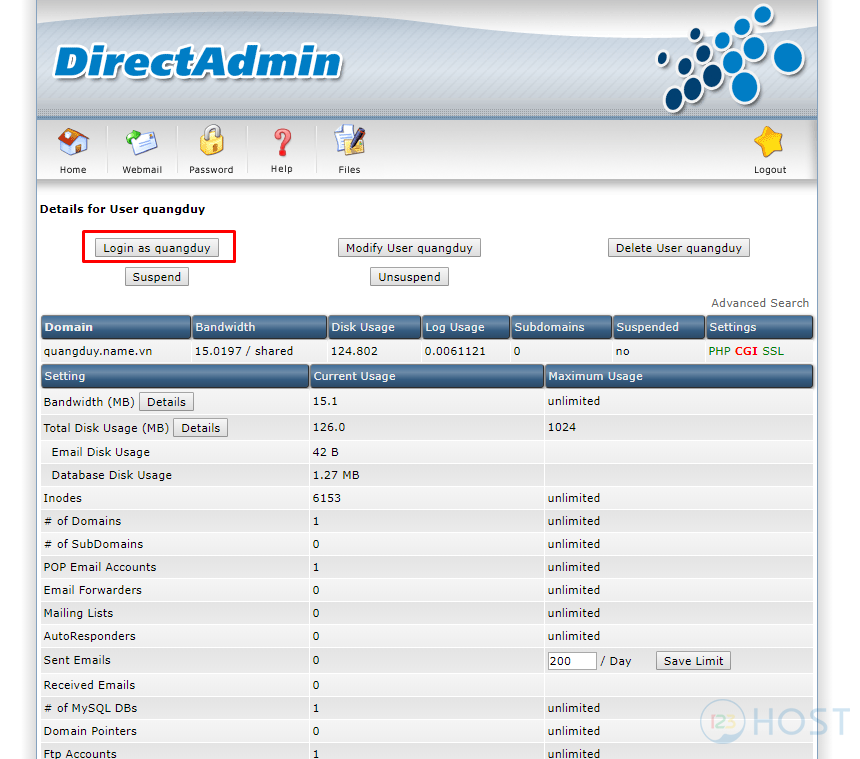Click log usage value 0.0061121
Image resolution: width=860 pixels, height=759 pixels.
[x=455, y=351]
